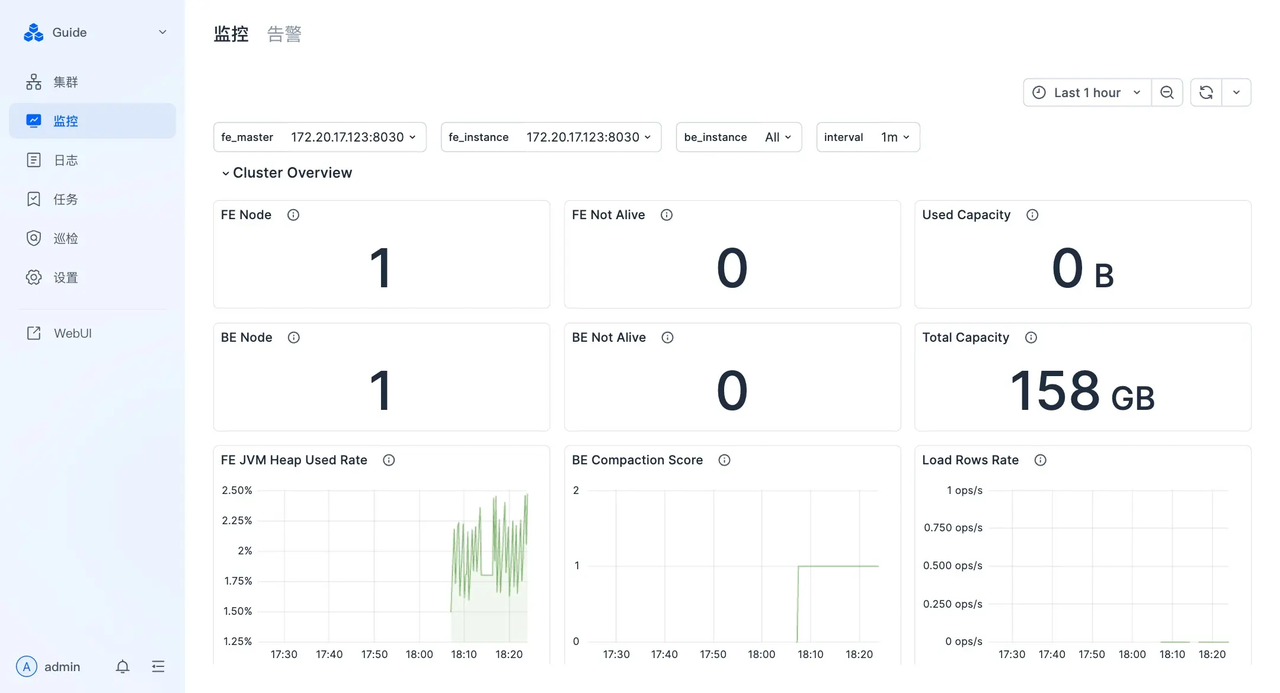
Task: Click the info icon on BE Not Alive
Action: (x=667, y=338)
